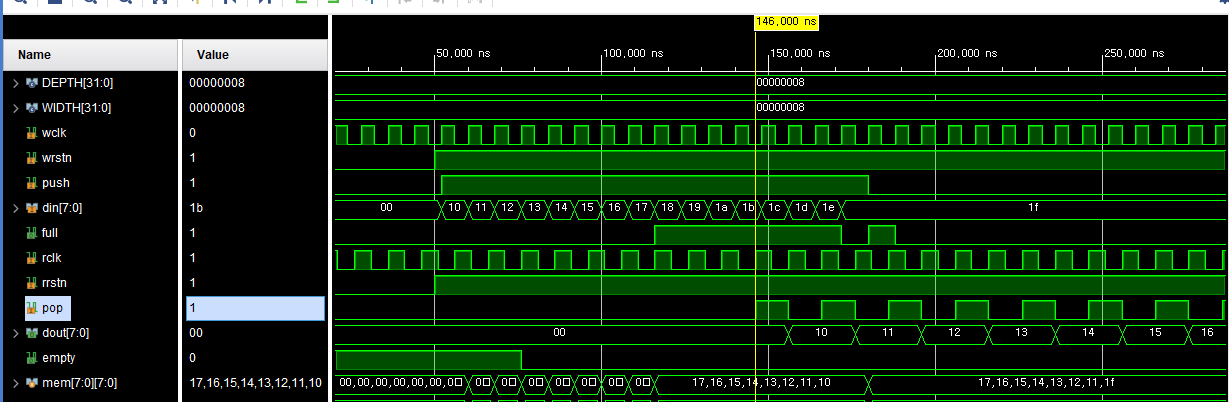
Task: Select the WIDTH value cell 00000008
Action: [255, 108]
